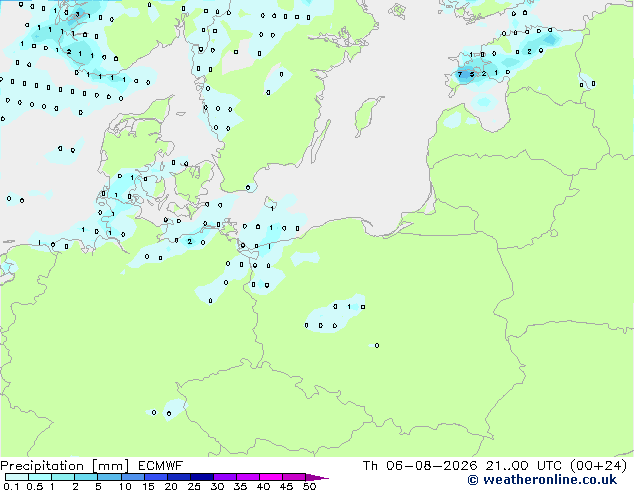This screenshot has width=634, height=490.
Task: Click the 0.5–1 mm legend color swatch
Action: (40, 477)
